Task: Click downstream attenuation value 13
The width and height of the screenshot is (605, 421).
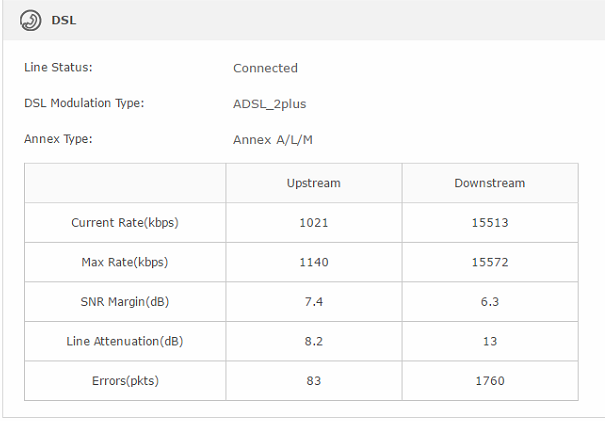Action: click(x=490, y=342)
